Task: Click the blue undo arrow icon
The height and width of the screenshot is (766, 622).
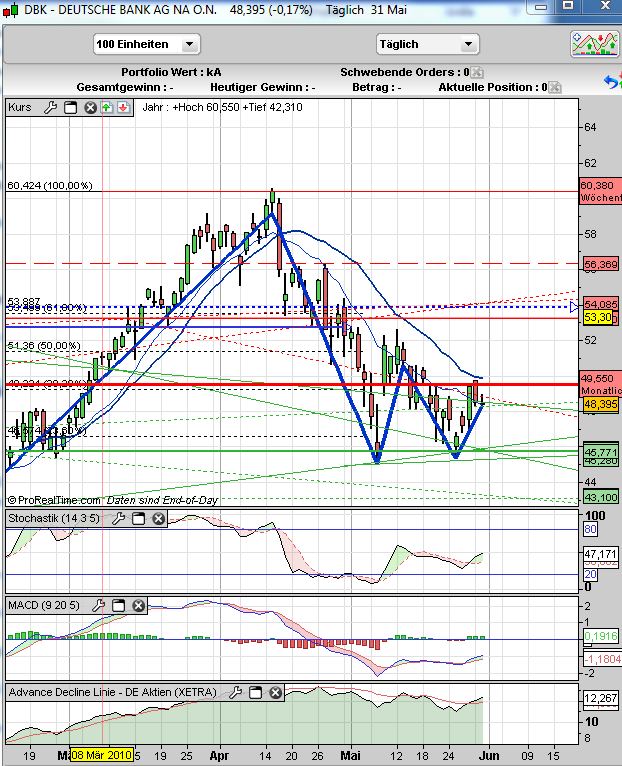Action: (611, 82)
